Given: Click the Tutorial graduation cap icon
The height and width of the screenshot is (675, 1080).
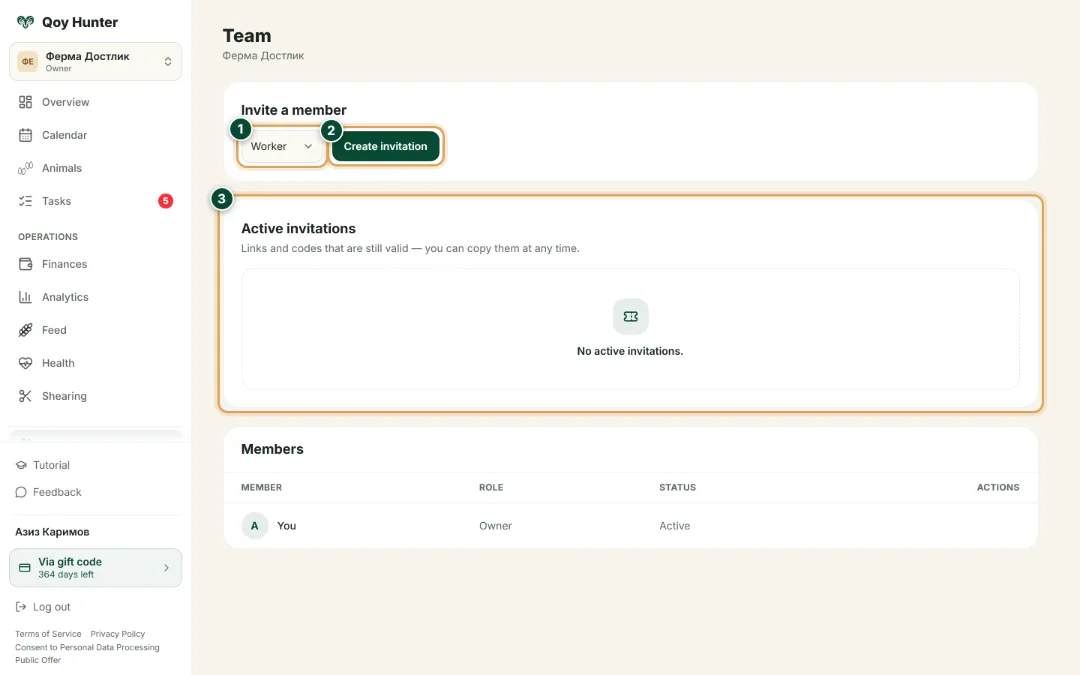Looking at the screenshot, I should 21,465.
